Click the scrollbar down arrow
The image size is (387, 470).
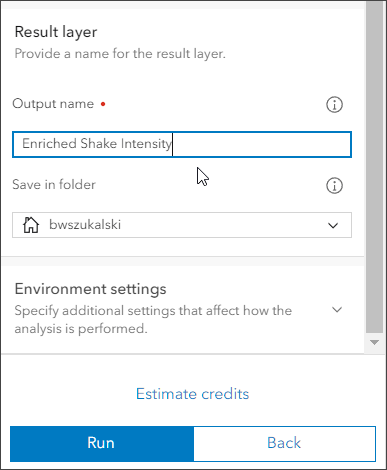coord(374,342)
